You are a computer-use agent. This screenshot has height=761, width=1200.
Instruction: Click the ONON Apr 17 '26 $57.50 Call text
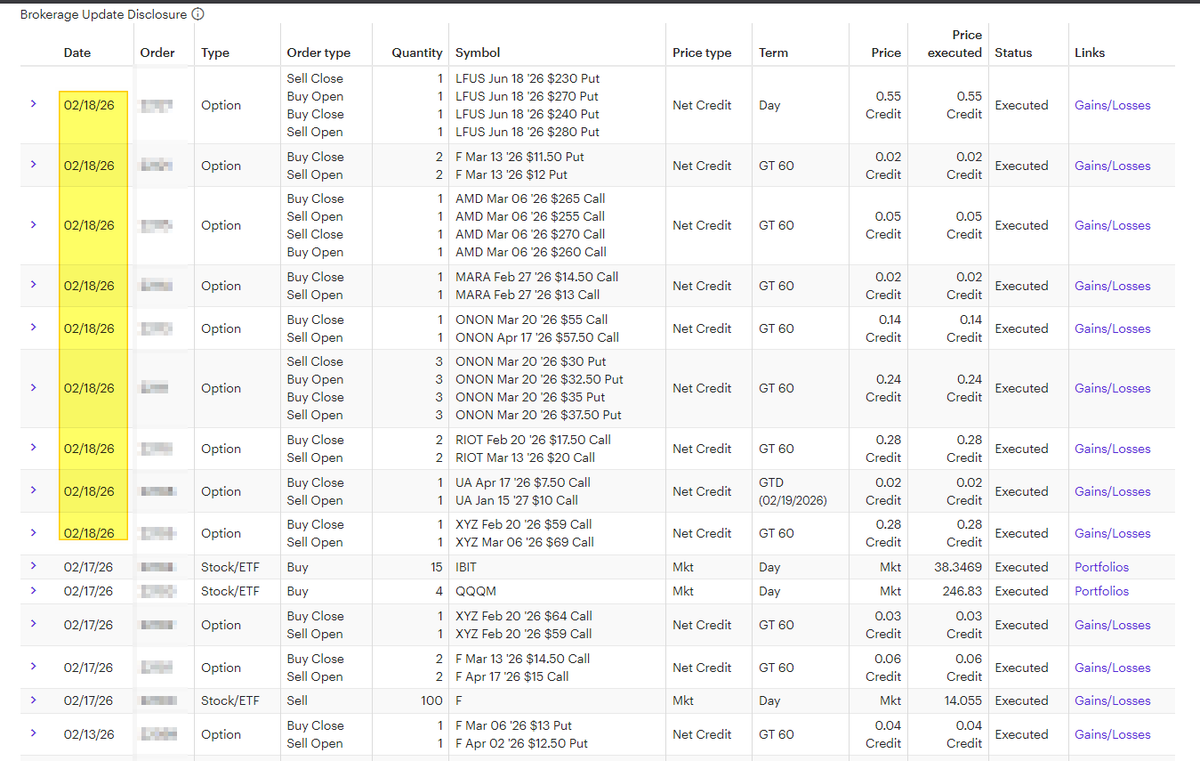point(537,337)
